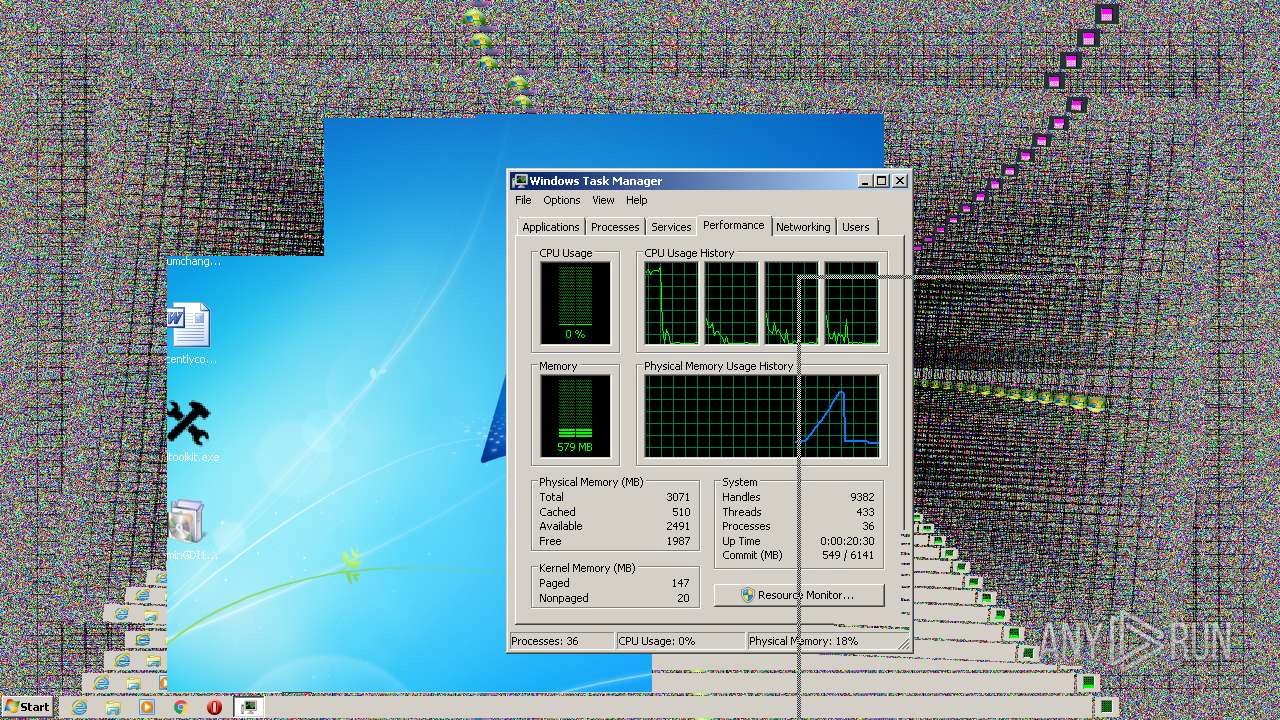Select the toolkit.exe wrench desktop icon

pyautogui.click(x=188, y=423)
